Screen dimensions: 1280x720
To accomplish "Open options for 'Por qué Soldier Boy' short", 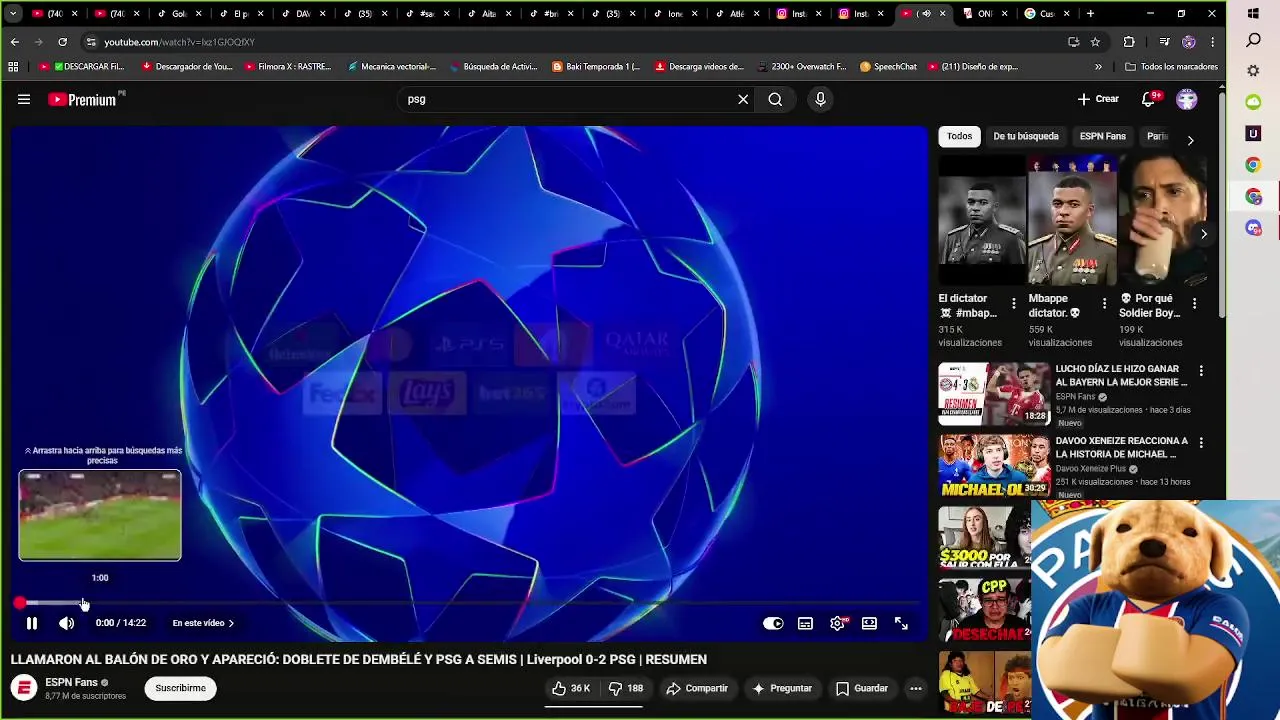I will (1195, 303).
